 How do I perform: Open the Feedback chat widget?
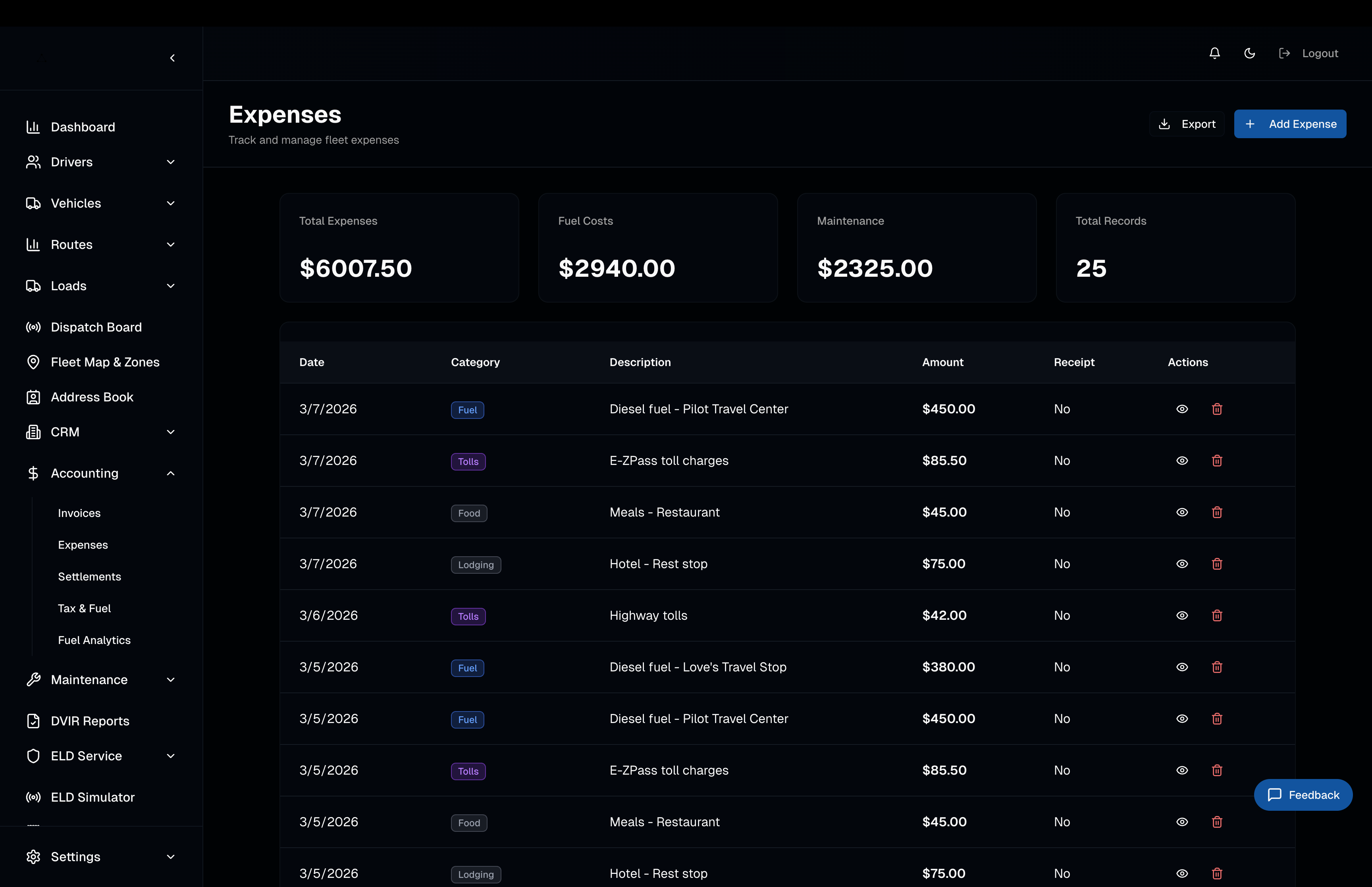coord(1303,795)
